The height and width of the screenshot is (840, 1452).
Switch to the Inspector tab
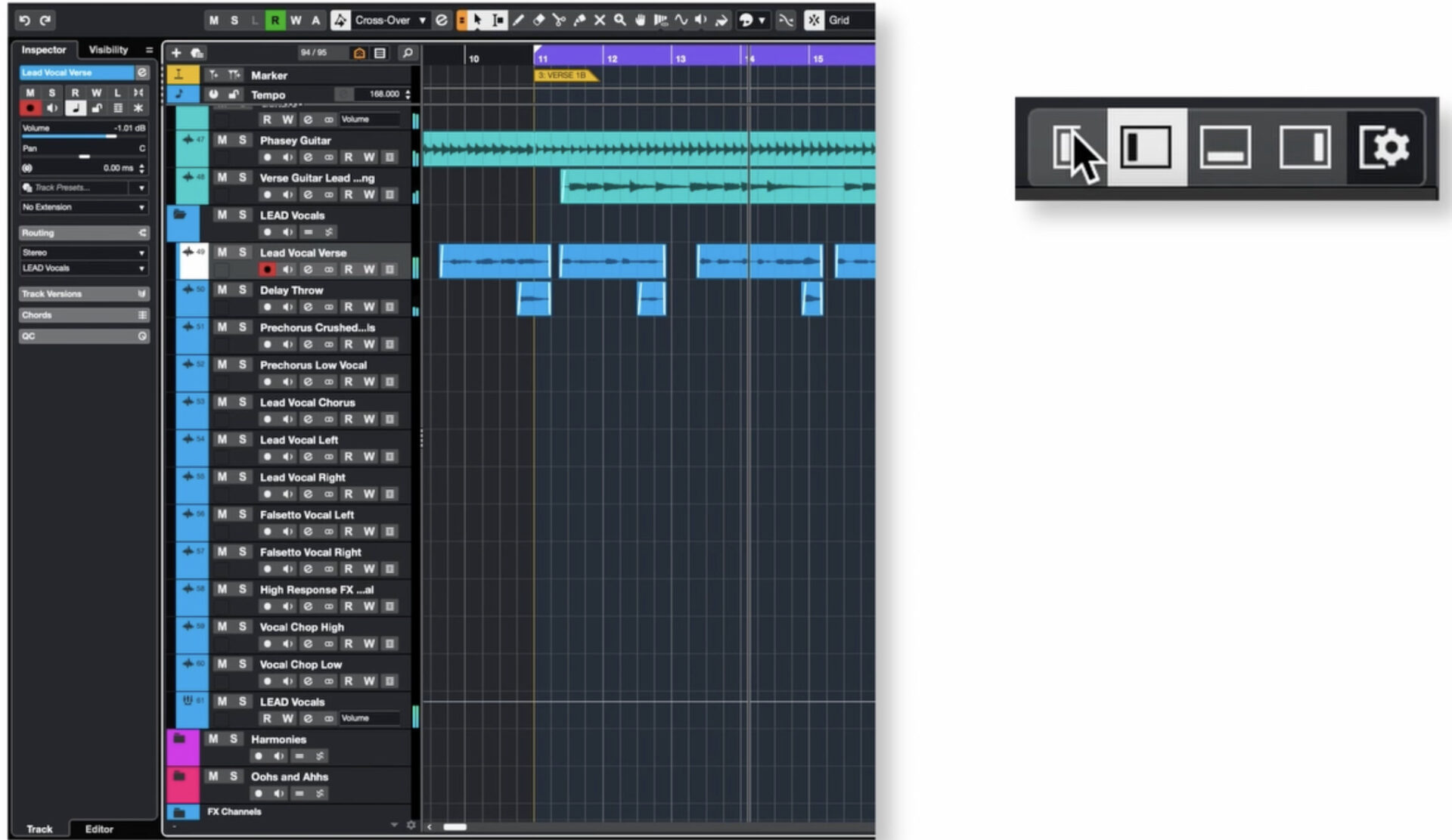coord(43,50)
